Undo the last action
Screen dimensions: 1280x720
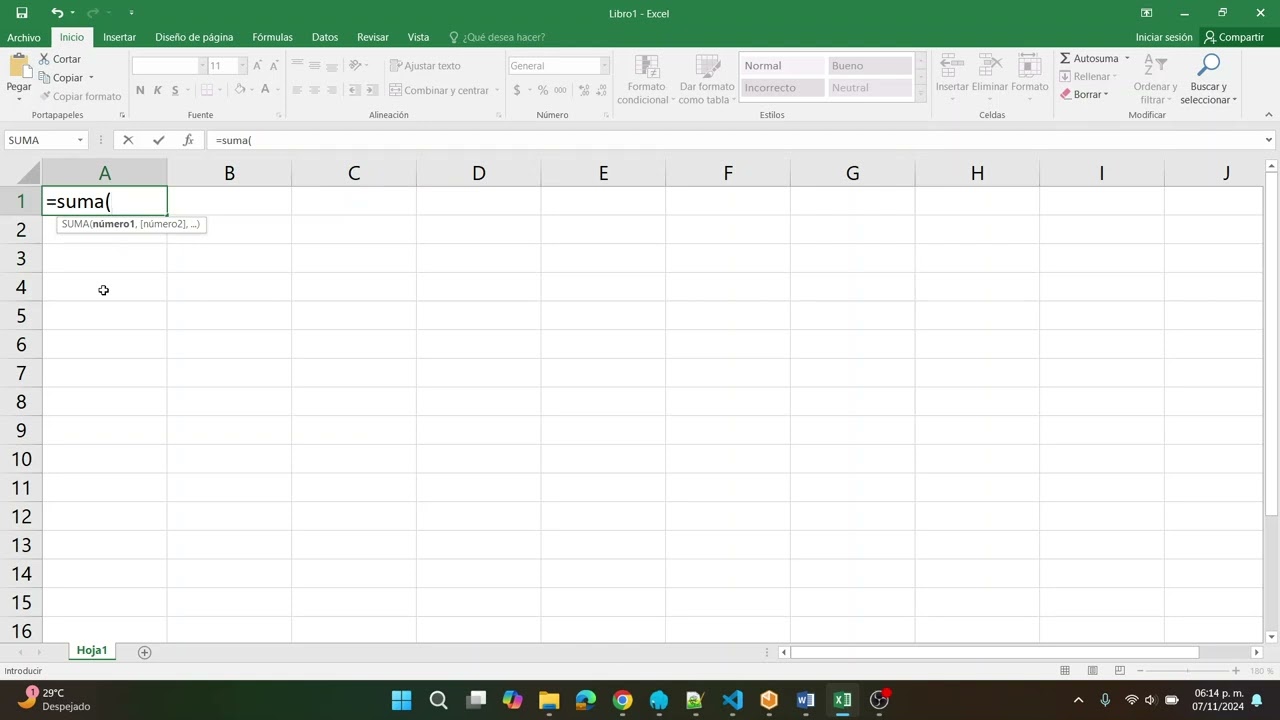pos(57,13)
